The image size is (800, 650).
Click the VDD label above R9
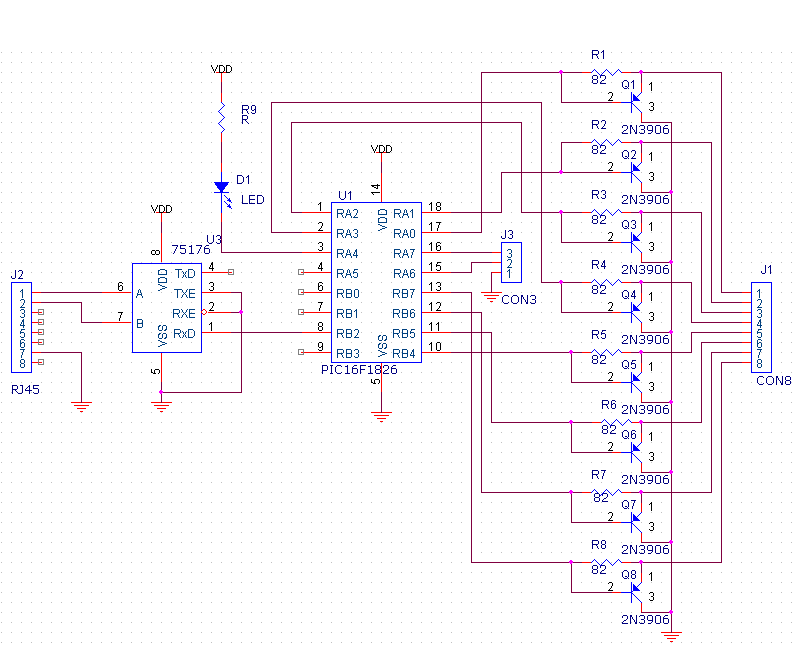(x=221, y=69)
